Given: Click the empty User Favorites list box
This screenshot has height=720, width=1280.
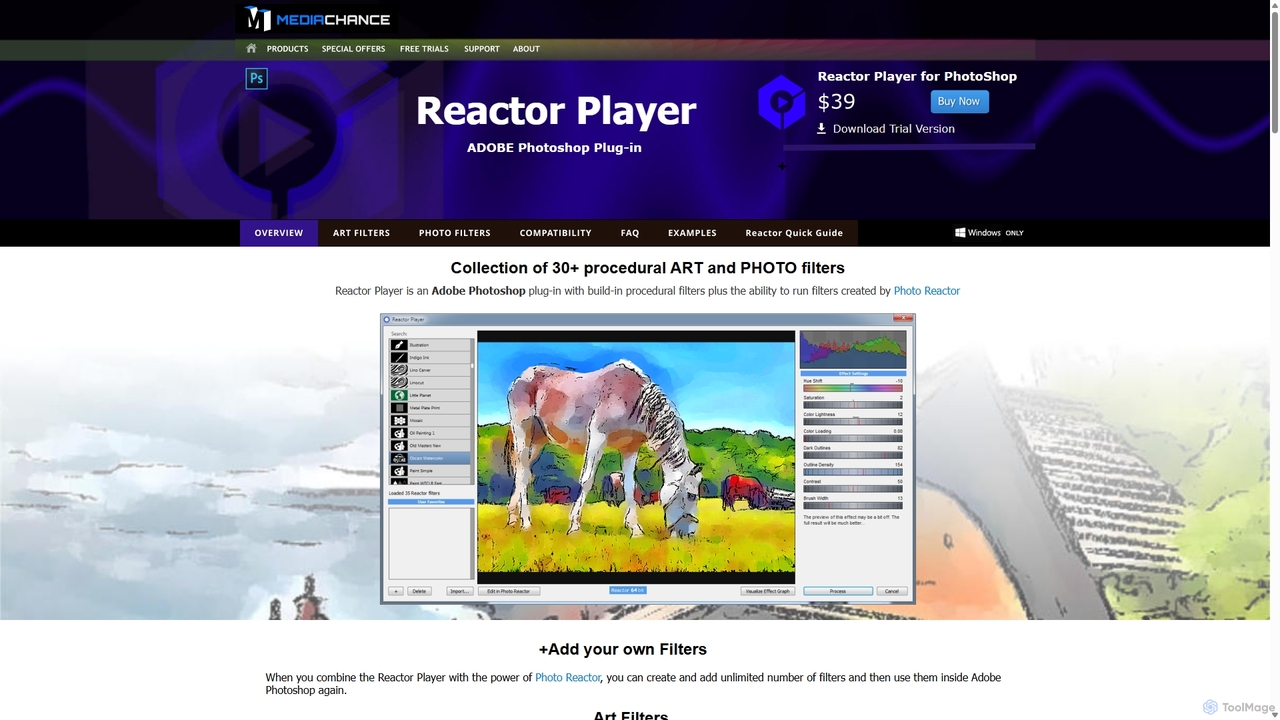Looking at the screenshot, I should click(430, 543).
